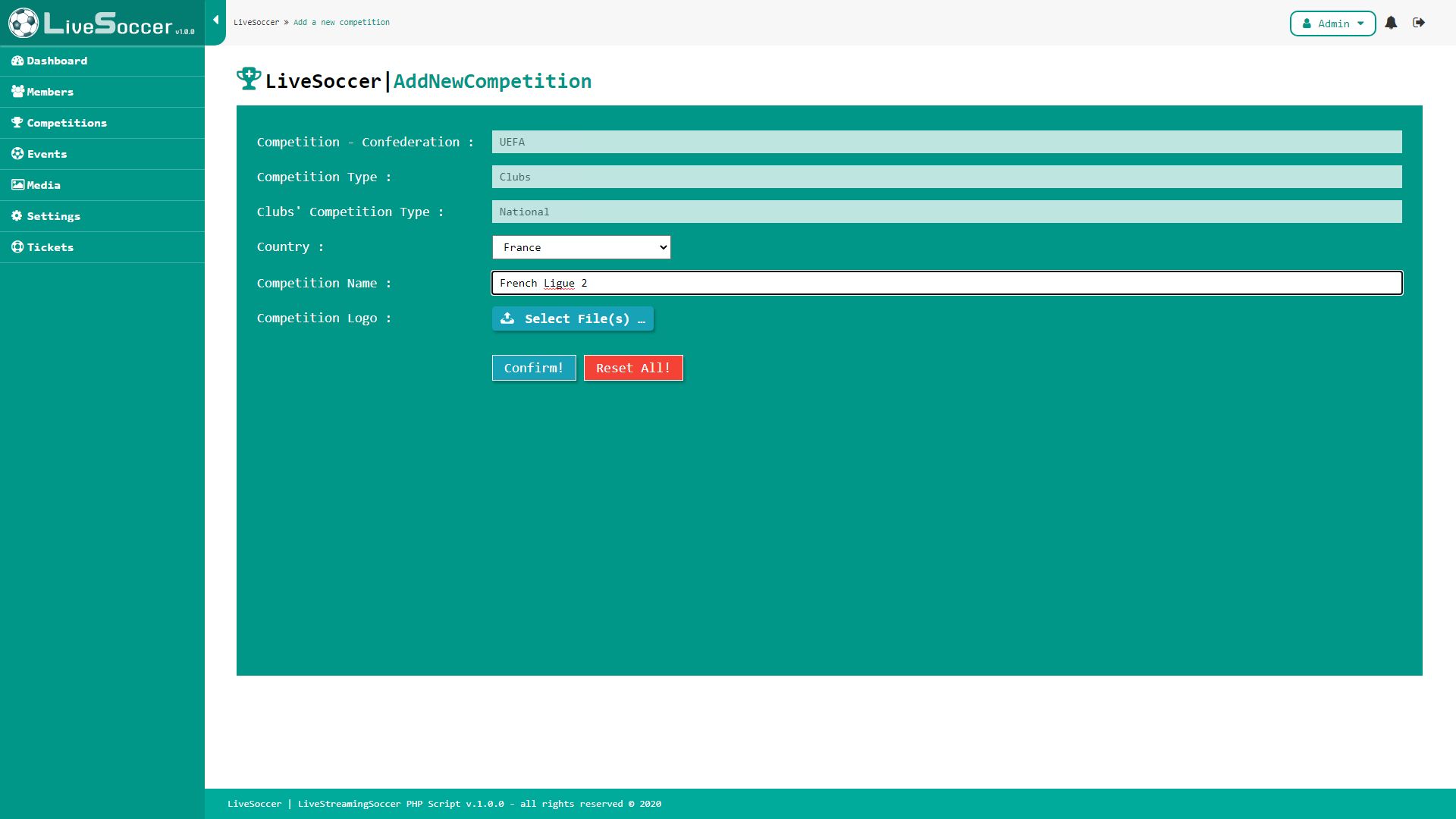Click the LiveSoccer soccer ball logo
Screen dimensions: 1456x819
click(x=24, y=23)
